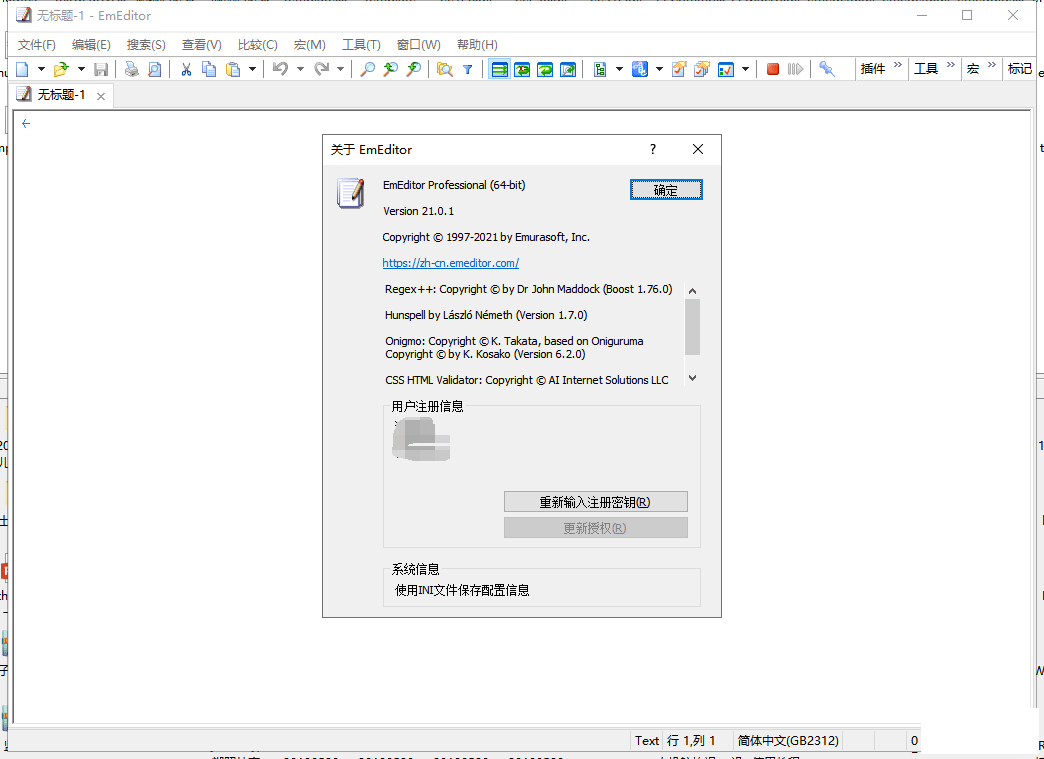This screenshot has width=1044, height=759.
Task: Click 重新输入注册密钥(R) button
Action: point(595,502)
